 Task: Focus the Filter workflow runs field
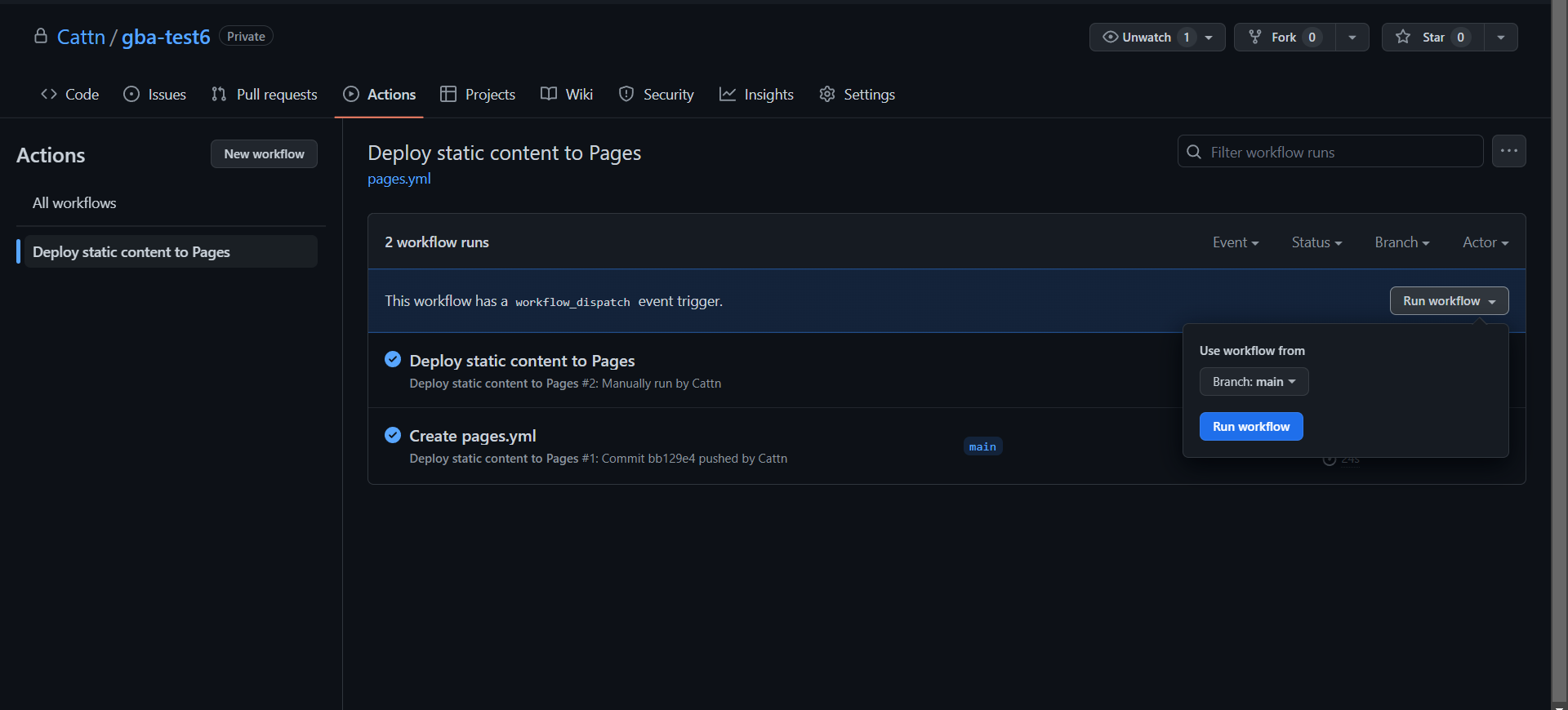click(x=1339, y=152)
